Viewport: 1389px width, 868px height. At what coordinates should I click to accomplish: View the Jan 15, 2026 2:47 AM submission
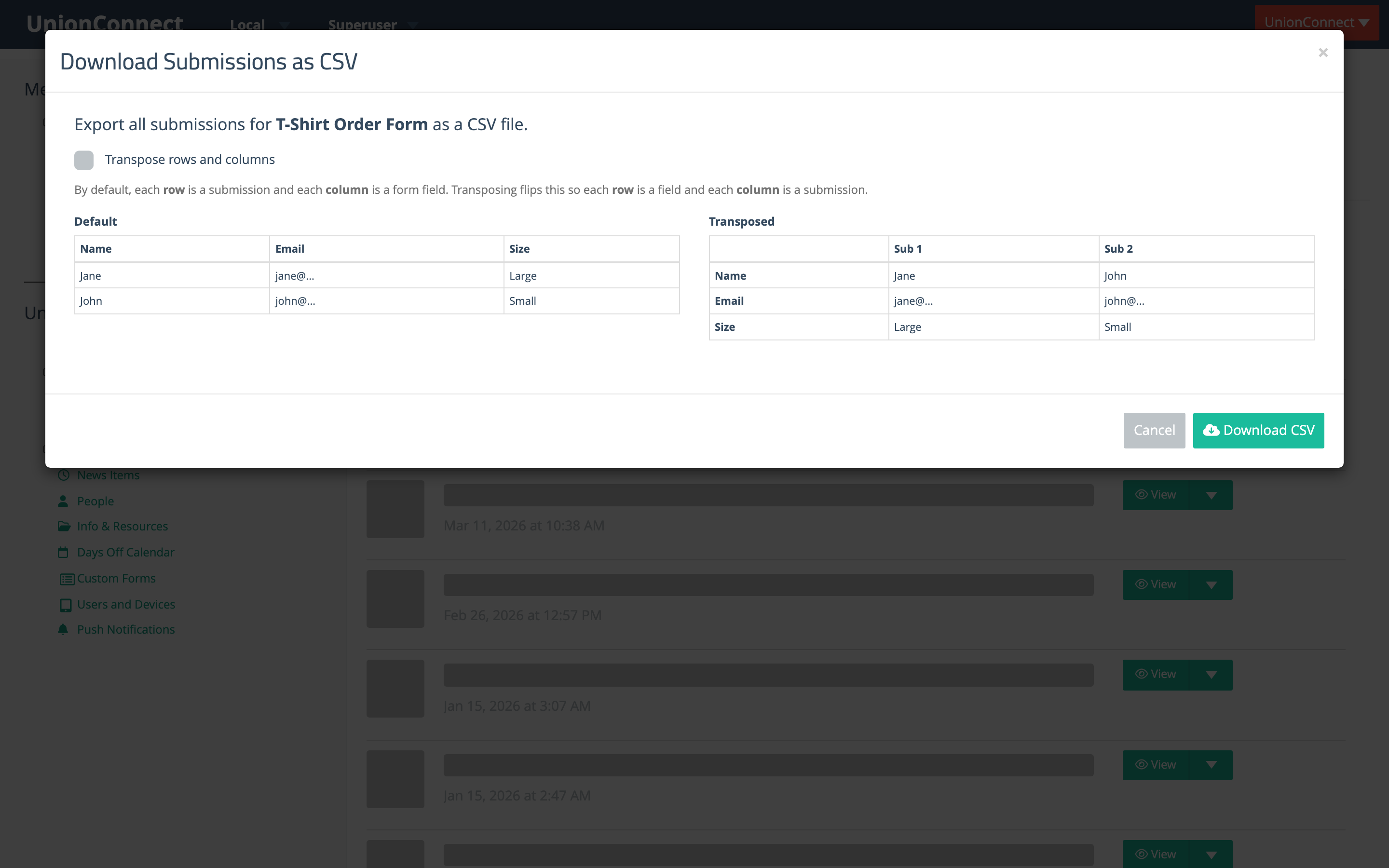tap(1156, 765)
